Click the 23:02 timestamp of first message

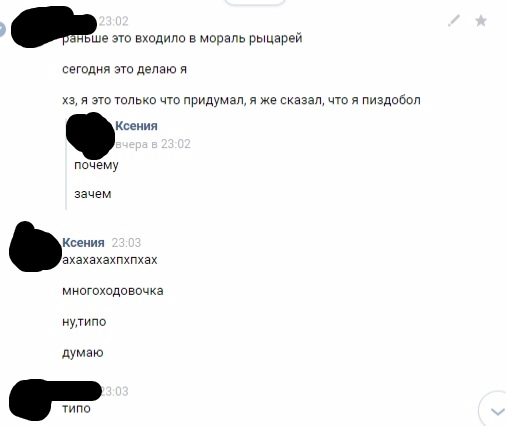(114, 21)
